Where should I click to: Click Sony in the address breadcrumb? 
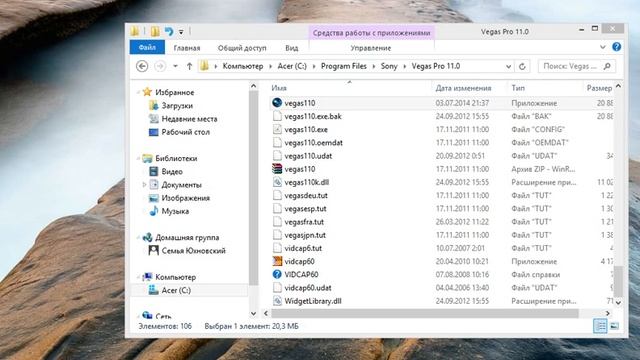point(389,66)
